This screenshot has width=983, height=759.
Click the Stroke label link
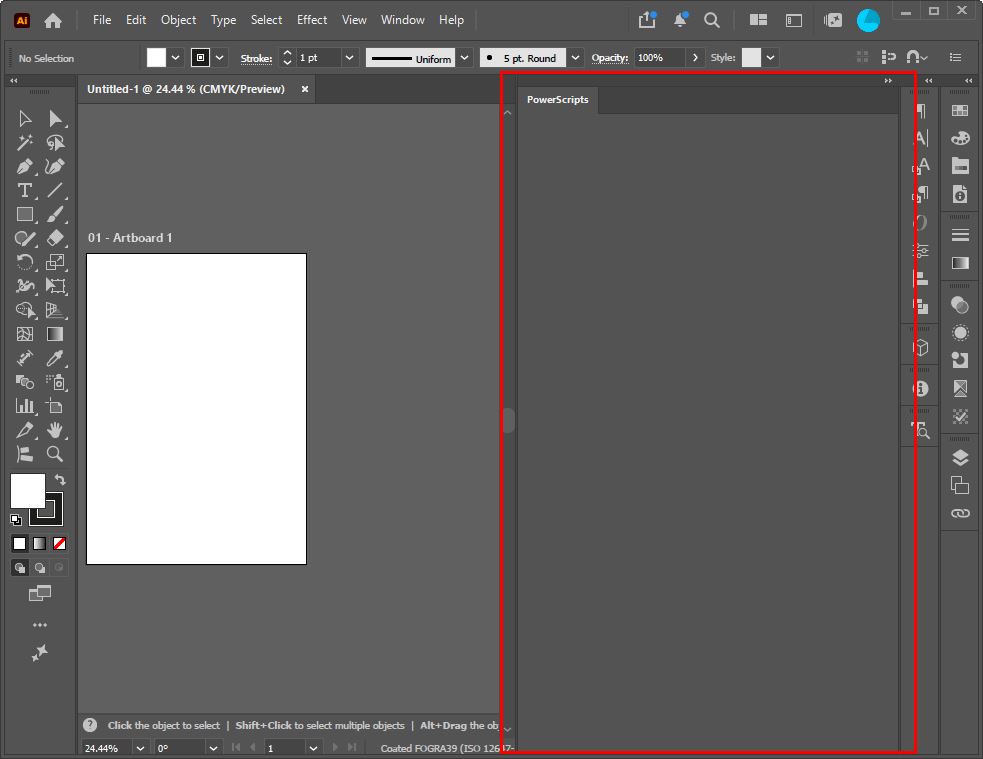pos(256,58)
